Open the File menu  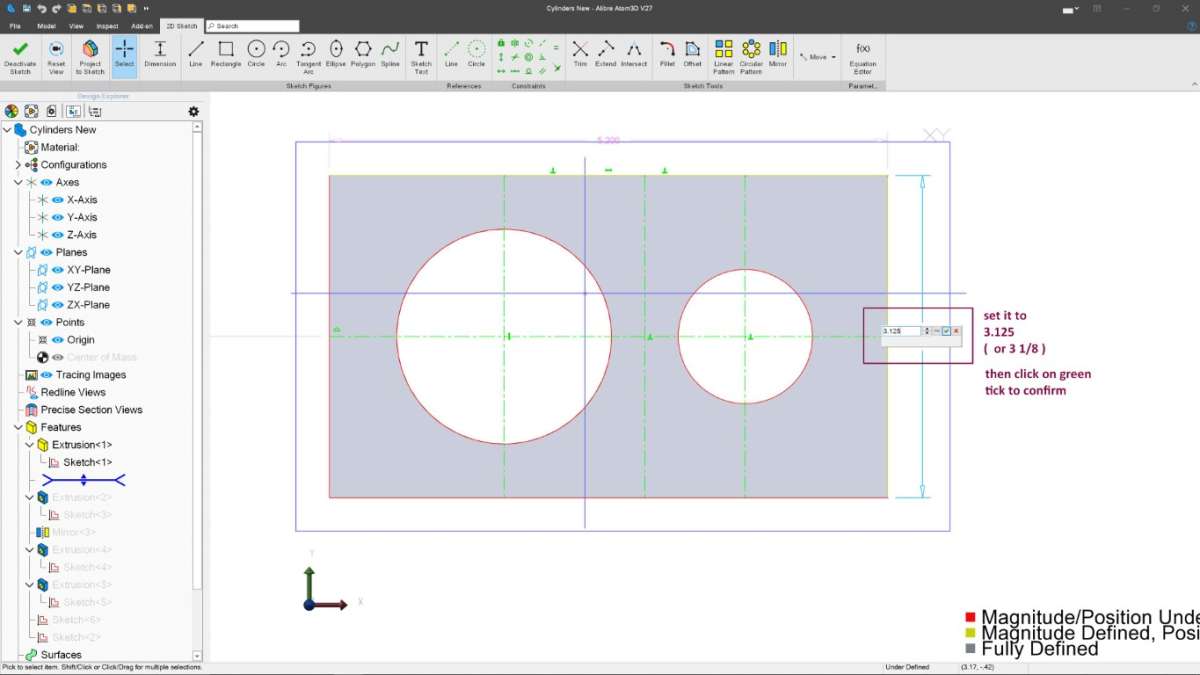(x=15, y=26)
